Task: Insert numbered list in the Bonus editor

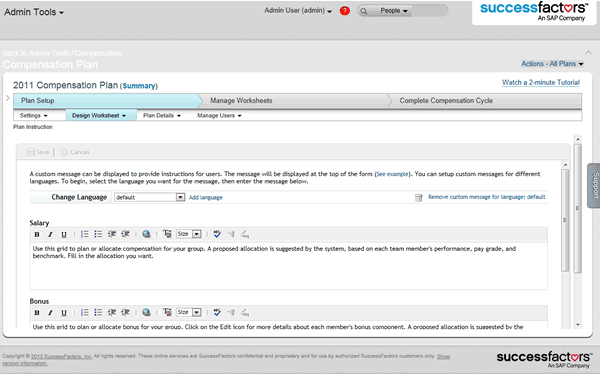Action: coord(85,312)
